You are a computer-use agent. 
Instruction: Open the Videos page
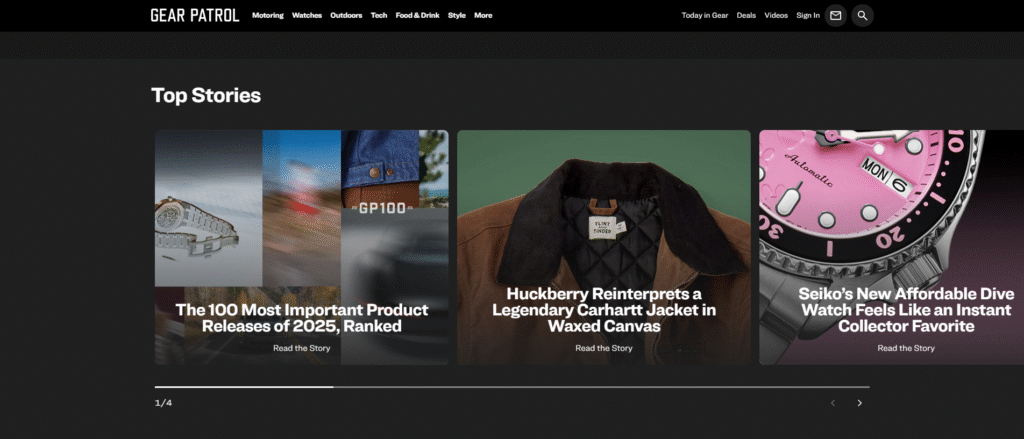tap(776, 16)
